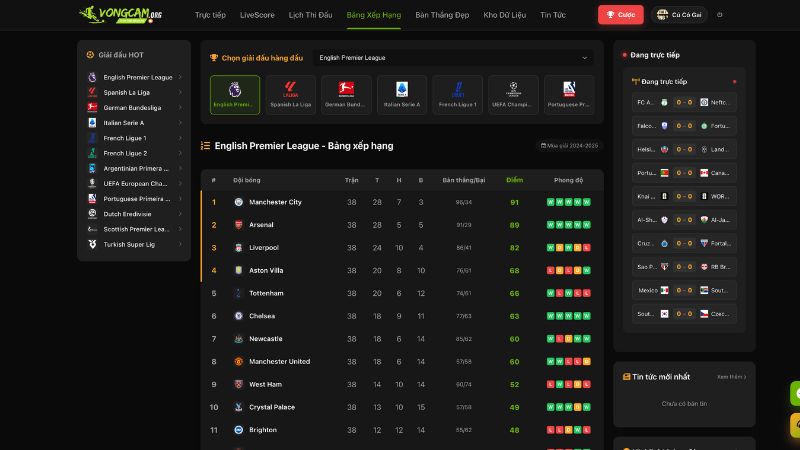Select the Newcastle team name
800x450 pixels.
(266, 339)
